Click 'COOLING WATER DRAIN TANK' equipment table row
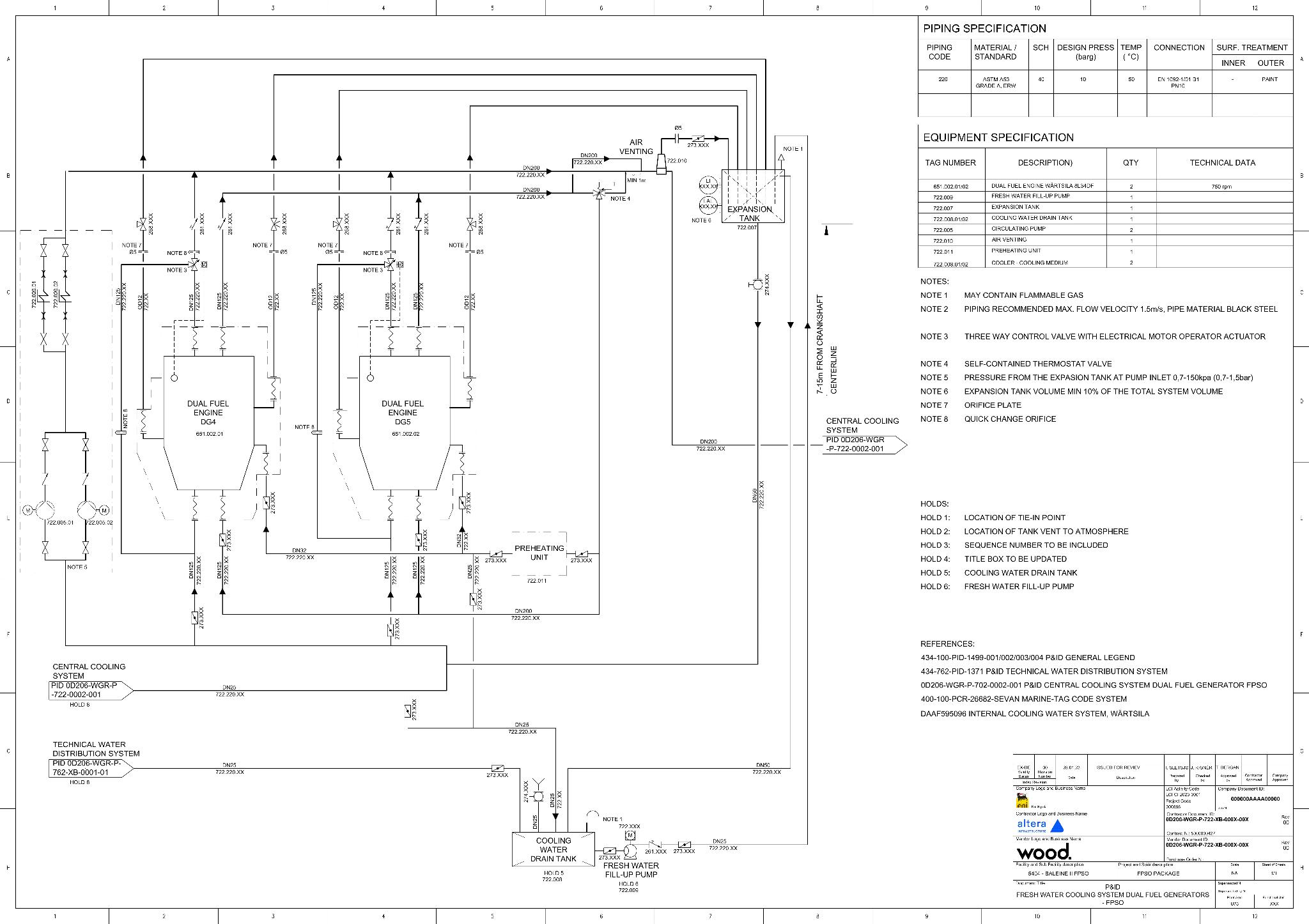The image size is (1309, 924). 1032,218
